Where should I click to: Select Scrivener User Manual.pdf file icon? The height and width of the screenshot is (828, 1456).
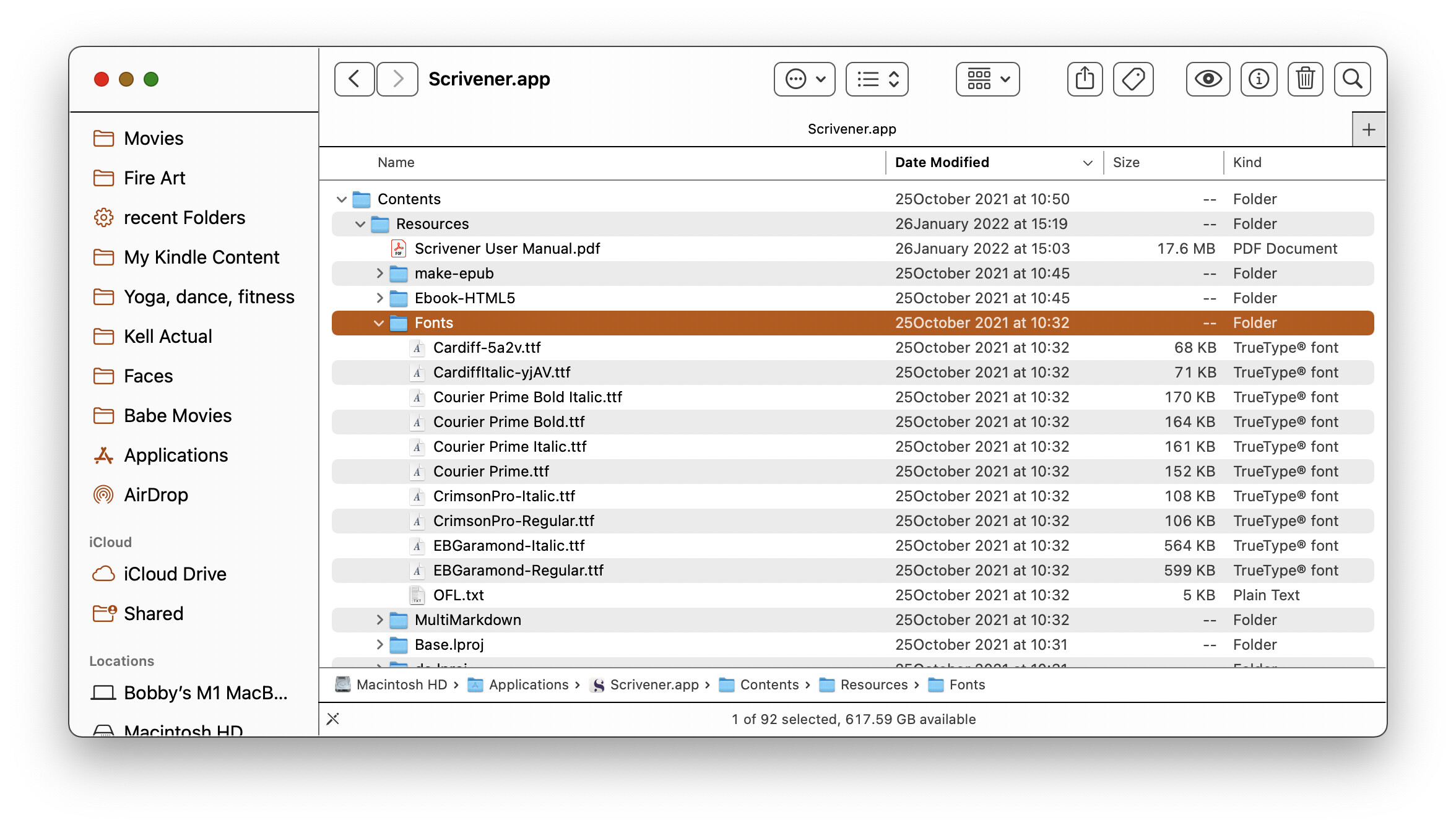[398, 249]
